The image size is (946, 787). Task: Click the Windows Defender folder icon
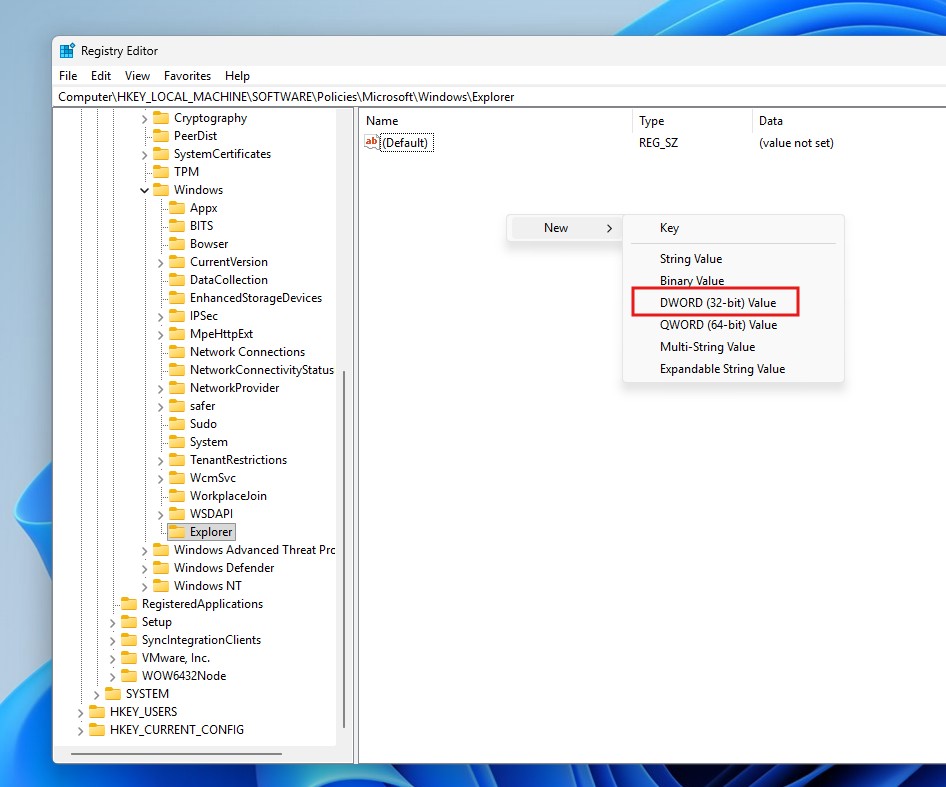pos(161,567)
